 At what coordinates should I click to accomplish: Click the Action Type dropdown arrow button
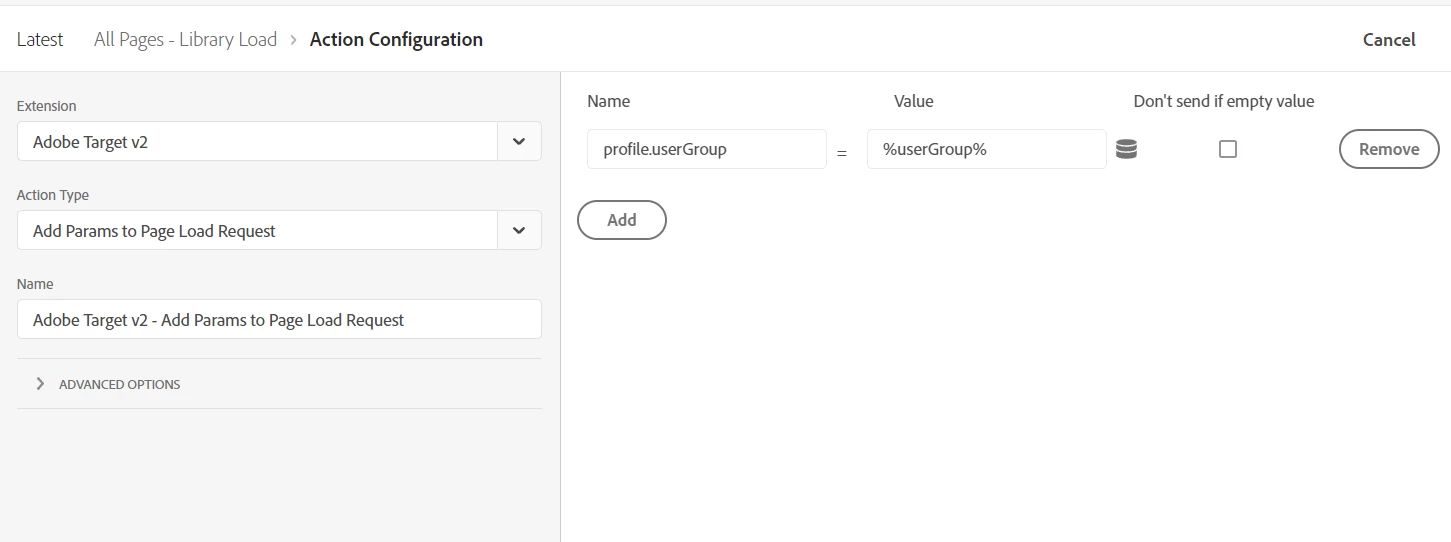point(519,231)
